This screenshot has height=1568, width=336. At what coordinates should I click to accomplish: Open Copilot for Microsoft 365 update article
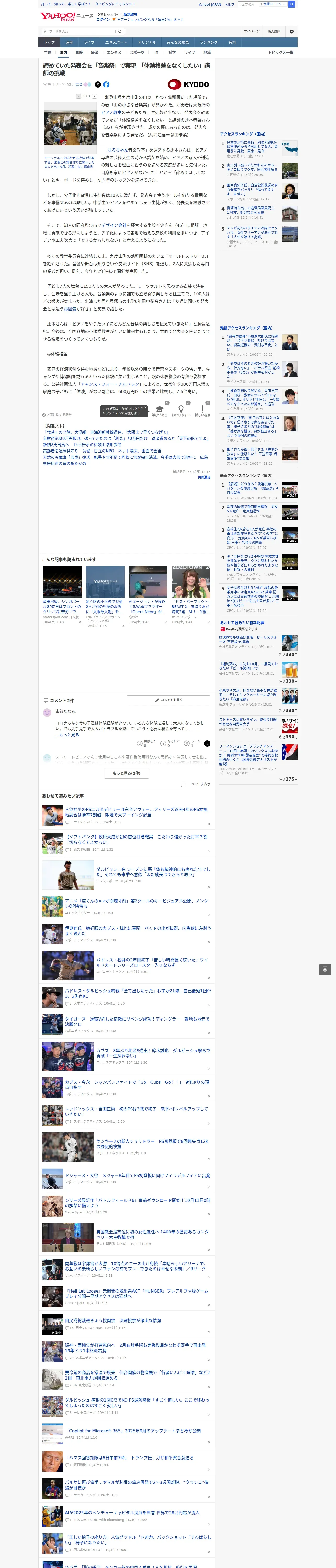(x=133, y=1431)
